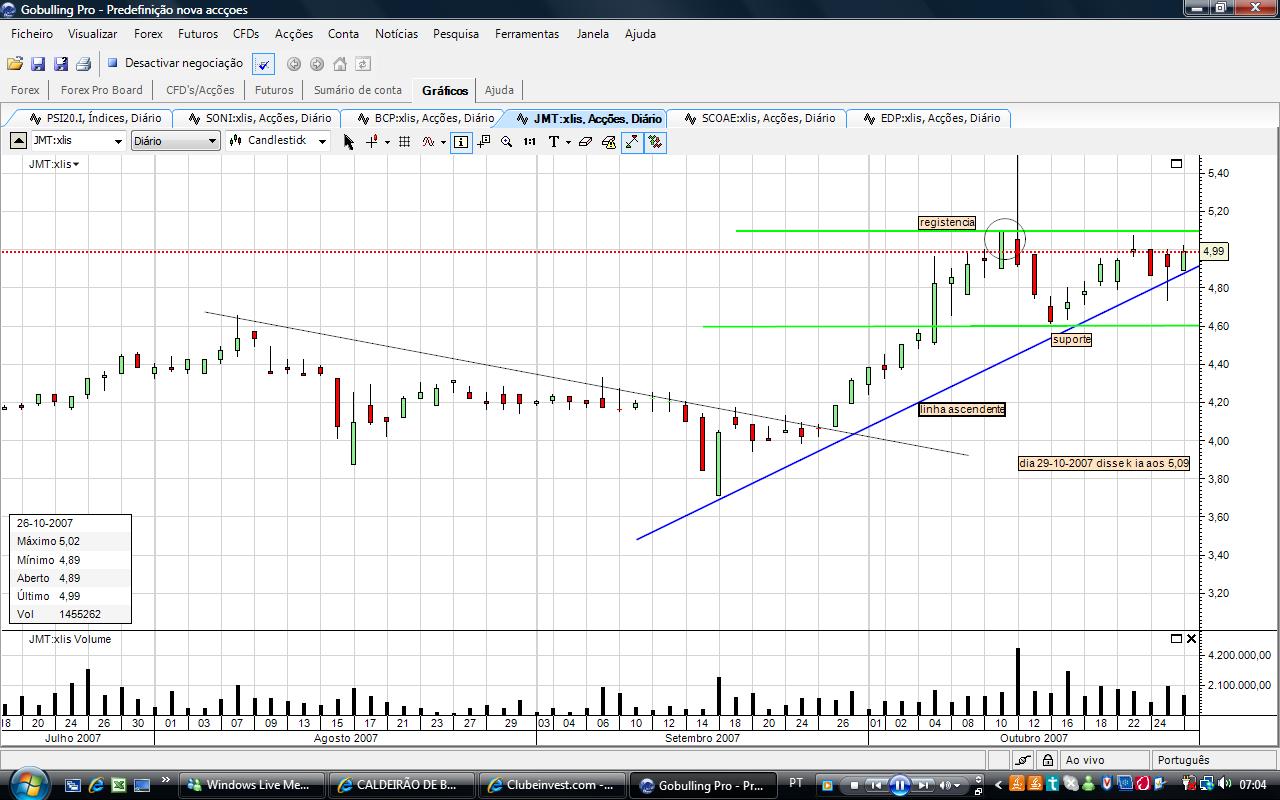Screen dimensions: 1280x800
Task: Open the Ferramentas menu
Action: pyautogui.click(x=527, y=33)
